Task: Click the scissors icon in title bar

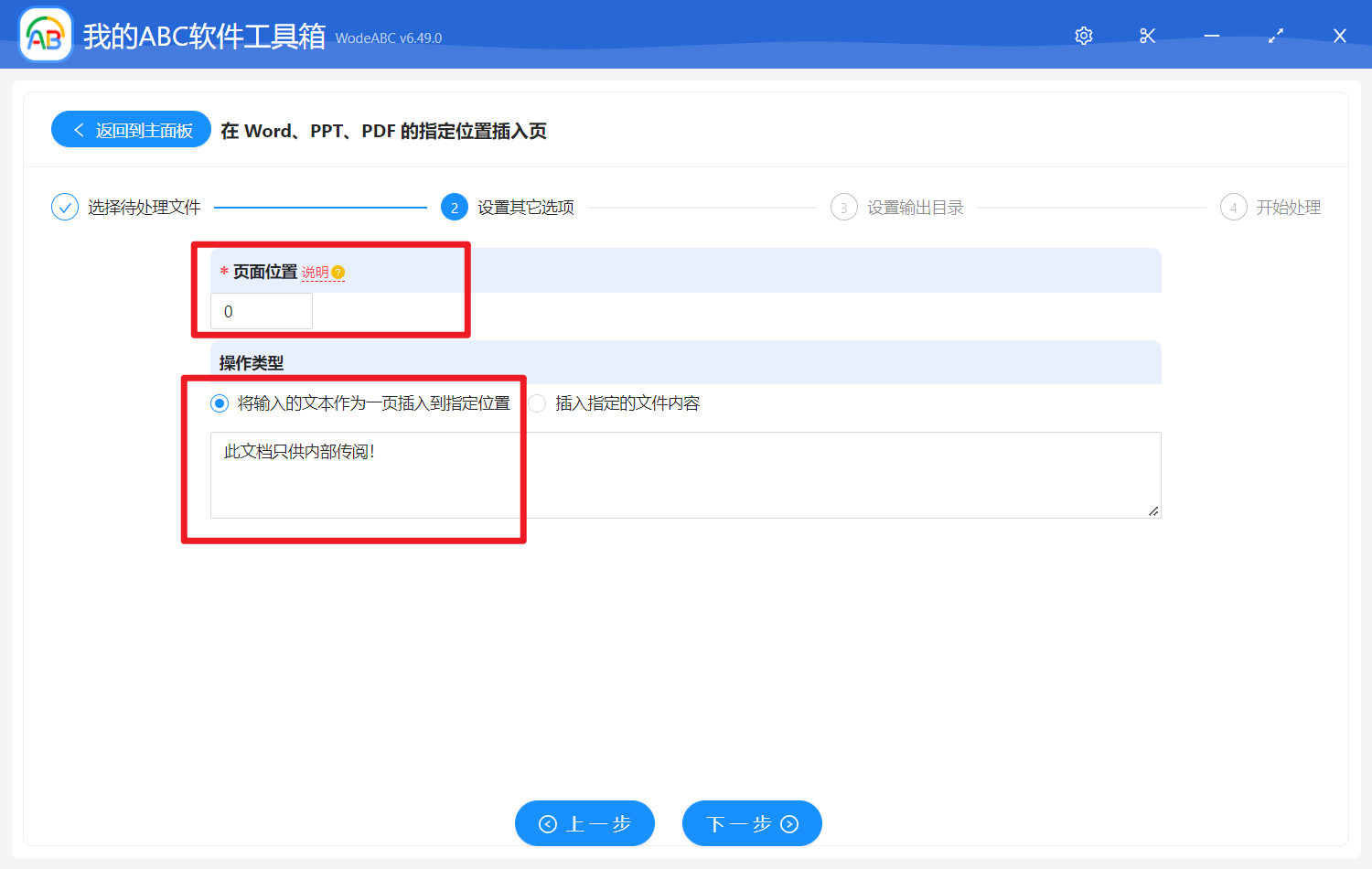Action: 1148,36
